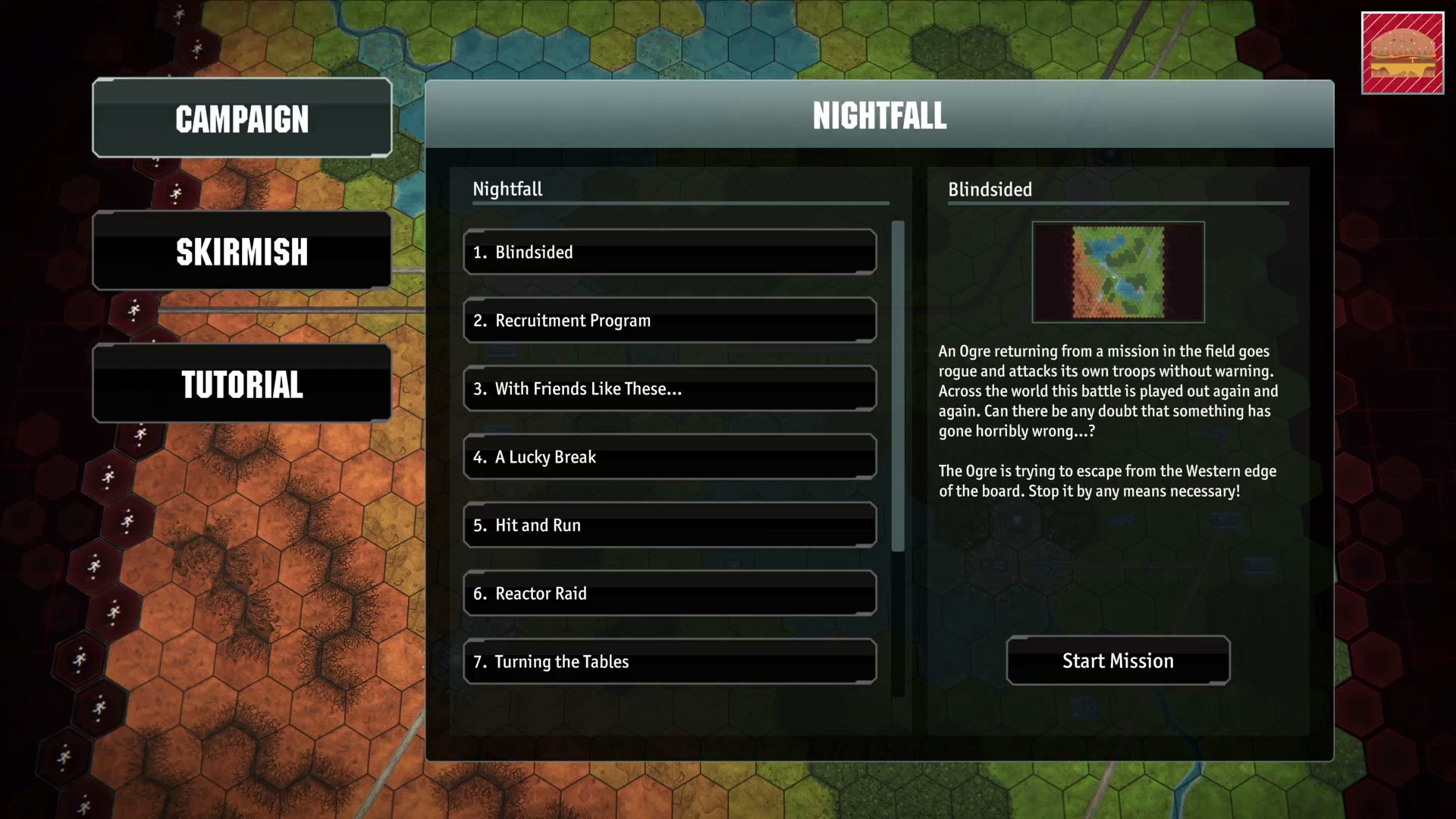Select mission 4 A Lucky Break

tap(668, 456)
